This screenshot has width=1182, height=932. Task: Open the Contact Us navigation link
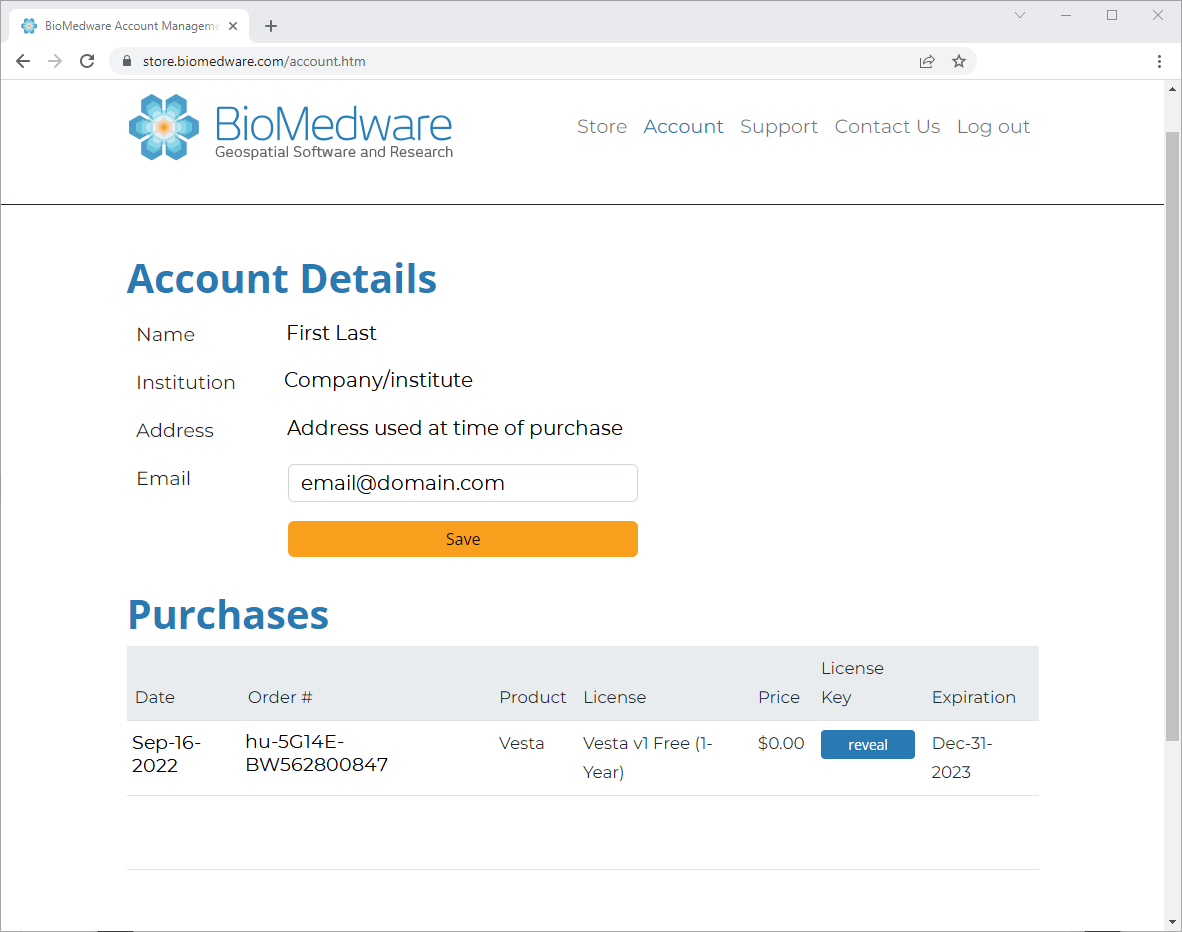[887, 127]
